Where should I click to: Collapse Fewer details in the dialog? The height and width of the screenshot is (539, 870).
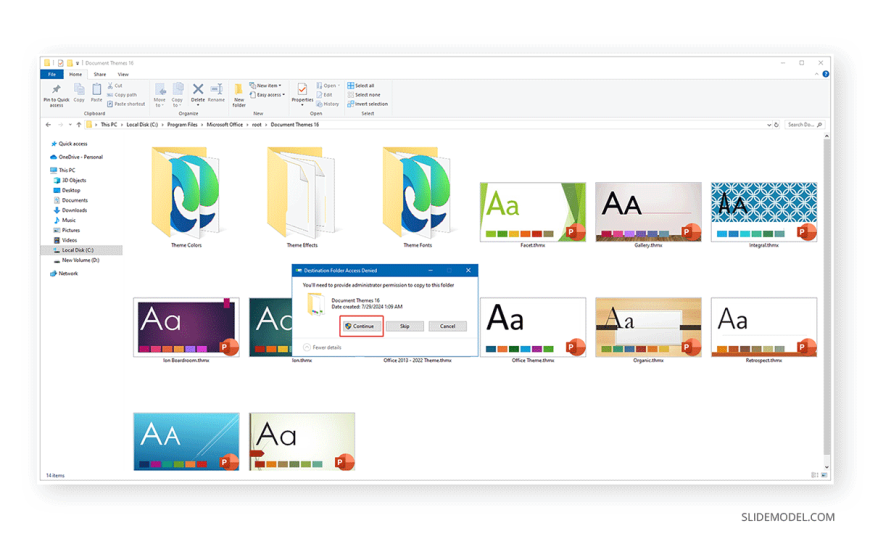(x=322, y=347)
